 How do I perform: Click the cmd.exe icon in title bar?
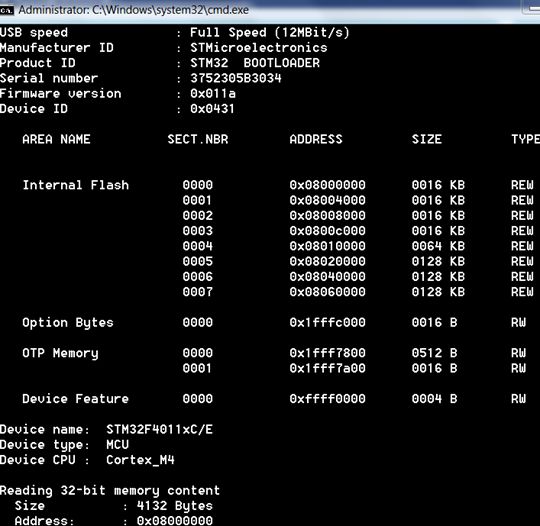click(7, 10)
